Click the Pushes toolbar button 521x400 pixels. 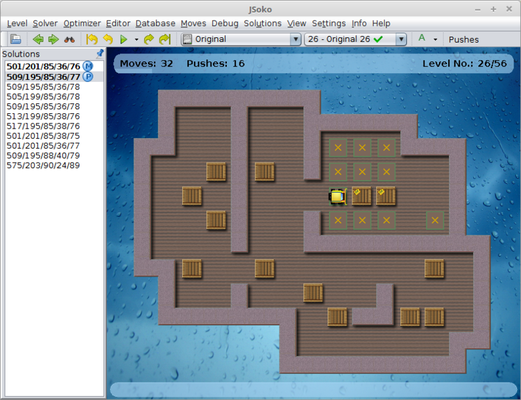pos(463,40)
